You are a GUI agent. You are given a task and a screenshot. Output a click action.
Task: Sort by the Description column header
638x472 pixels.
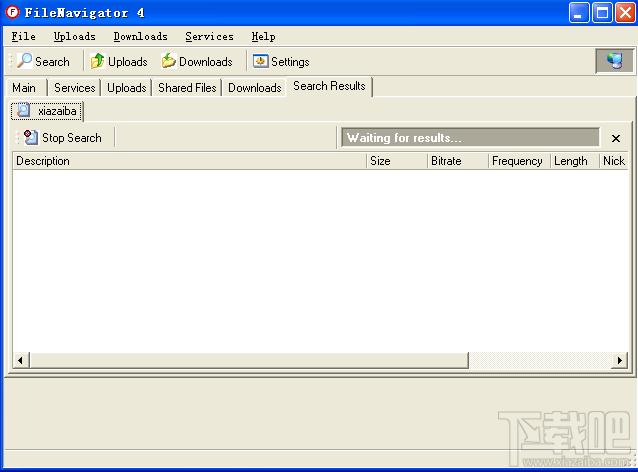pos(190,161)
